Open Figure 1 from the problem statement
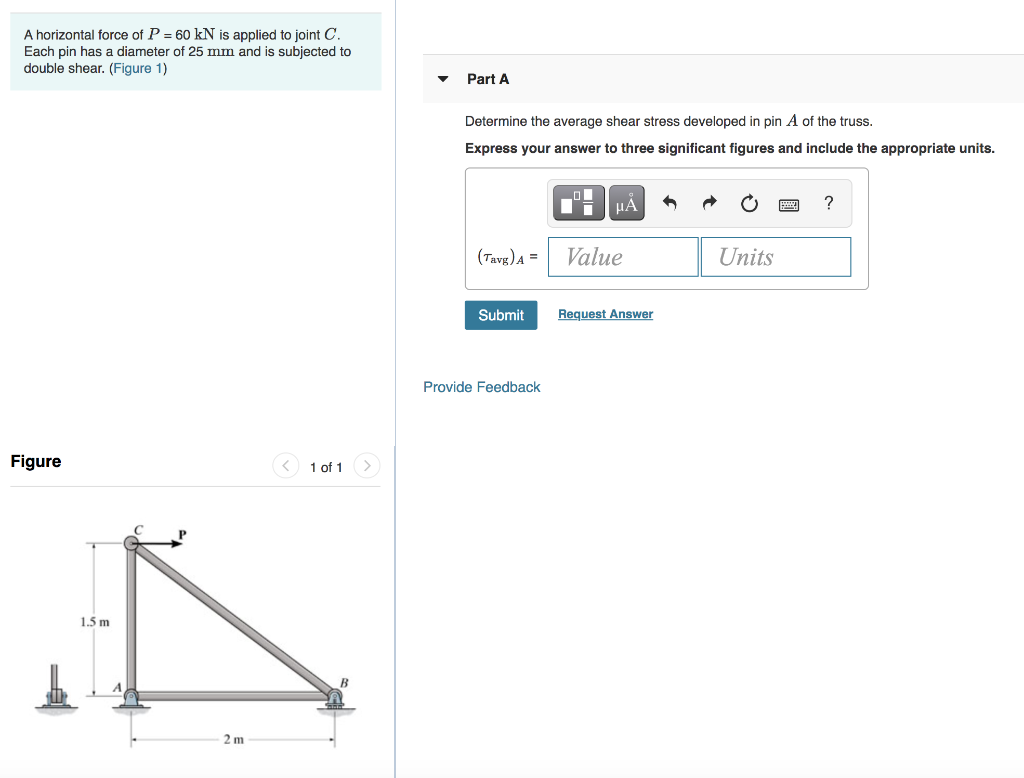This screenshot has width=1024, height=778. (140, 67)
